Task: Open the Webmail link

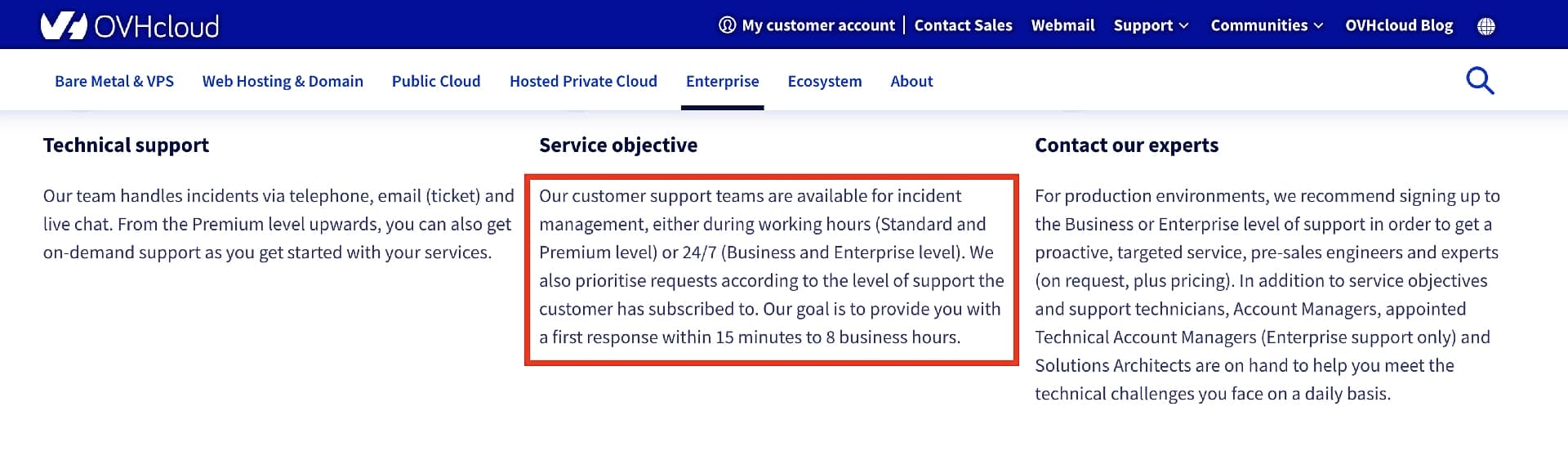Action: point(1062,25)
